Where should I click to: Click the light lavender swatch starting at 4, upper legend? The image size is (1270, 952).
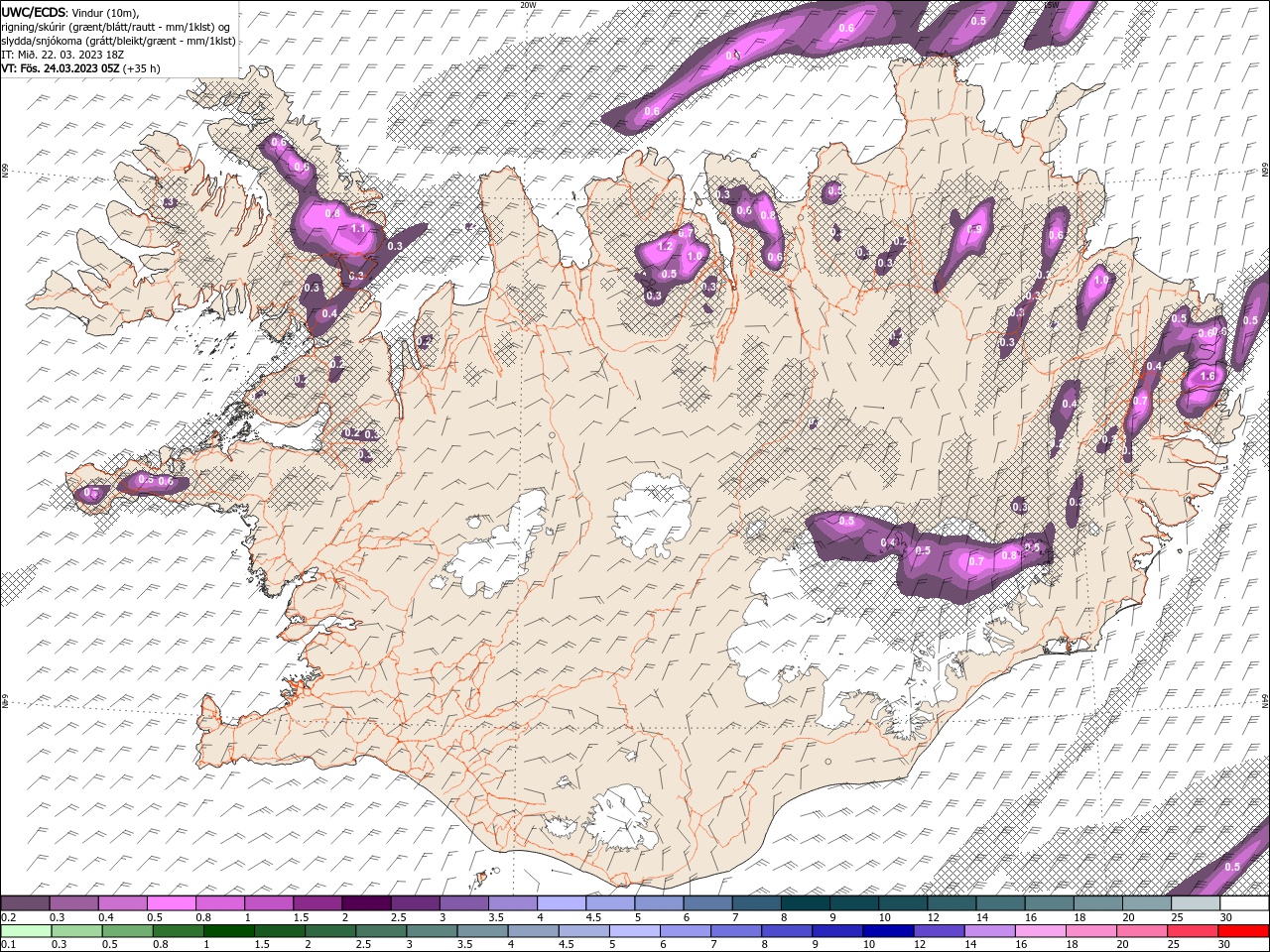[562, 903]
